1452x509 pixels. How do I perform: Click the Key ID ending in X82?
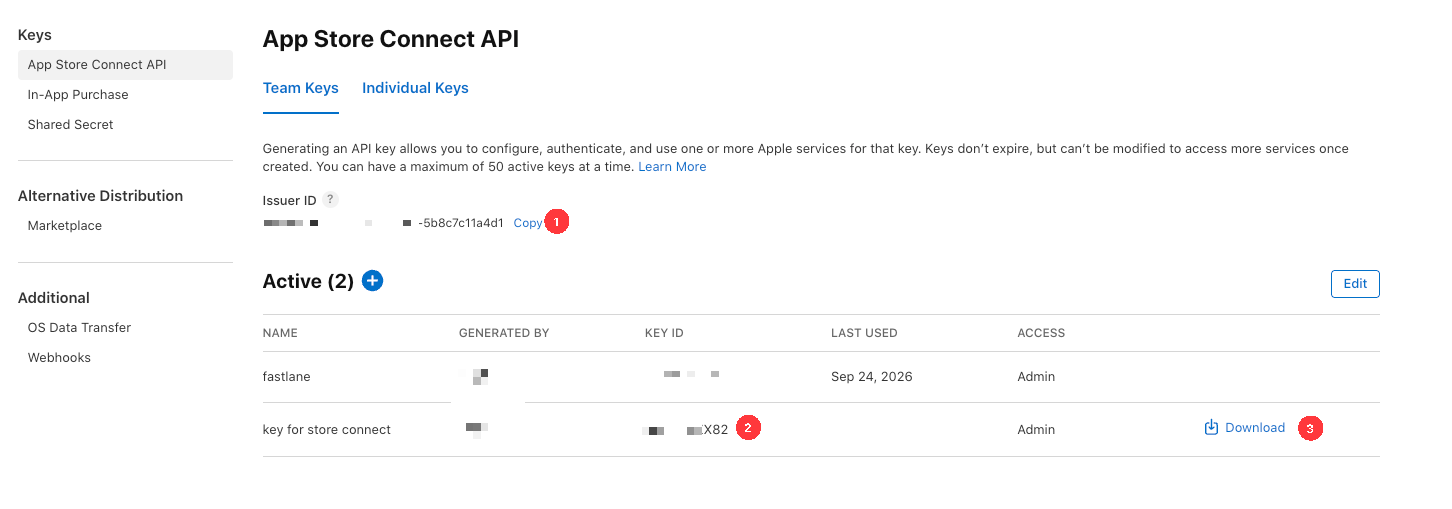(x=686, y=430)
